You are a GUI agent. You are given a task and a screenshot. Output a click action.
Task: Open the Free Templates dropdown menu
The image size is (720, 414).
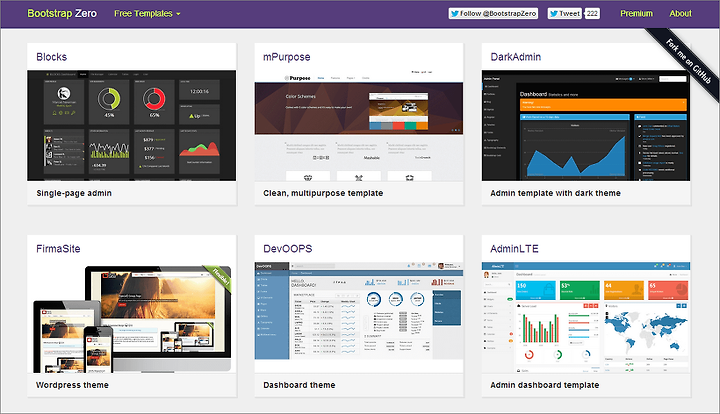tap(147, 14)
